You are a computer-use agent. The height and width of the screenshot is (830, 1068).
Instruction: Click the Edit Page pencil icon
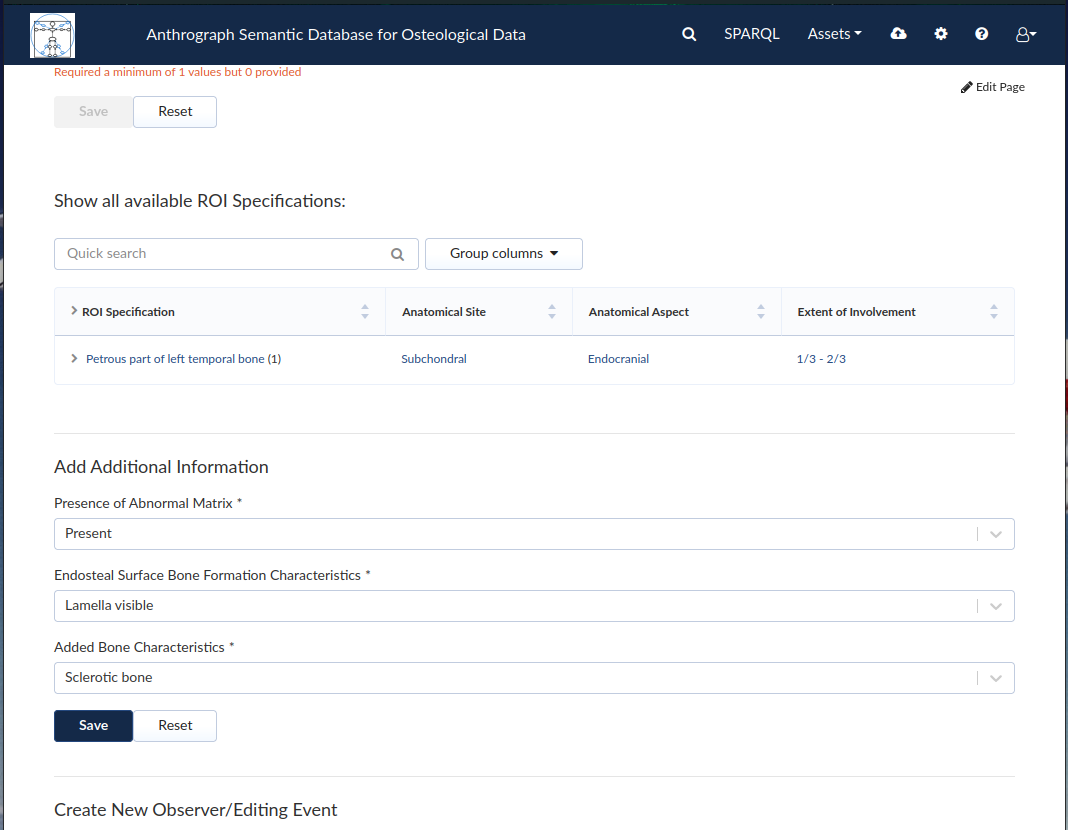click(x=966, y=87)
